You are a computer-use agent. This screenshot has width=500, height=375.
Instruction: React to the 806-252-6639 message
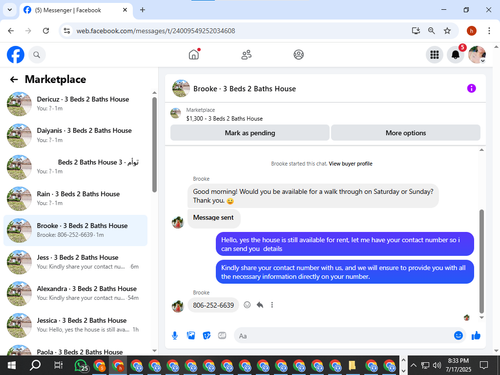(247, 305)
